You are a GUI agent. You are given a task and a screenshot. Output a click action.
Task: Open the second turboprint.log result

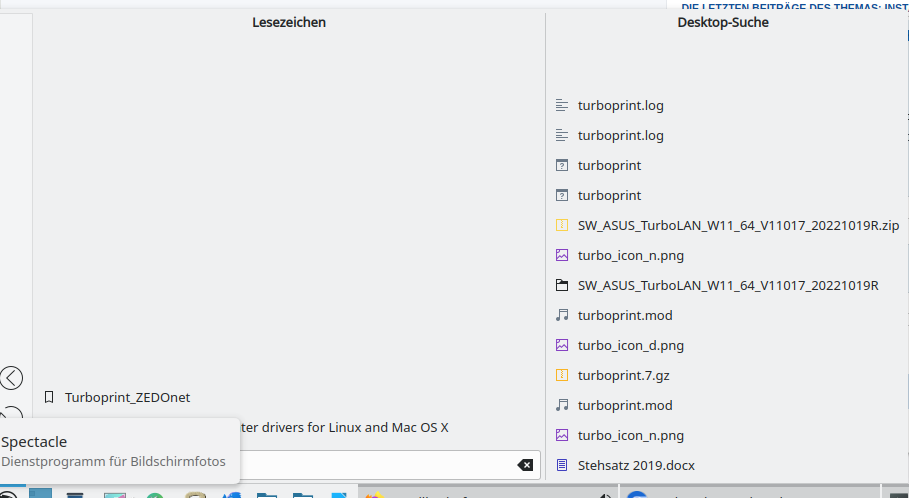point(620,135)
